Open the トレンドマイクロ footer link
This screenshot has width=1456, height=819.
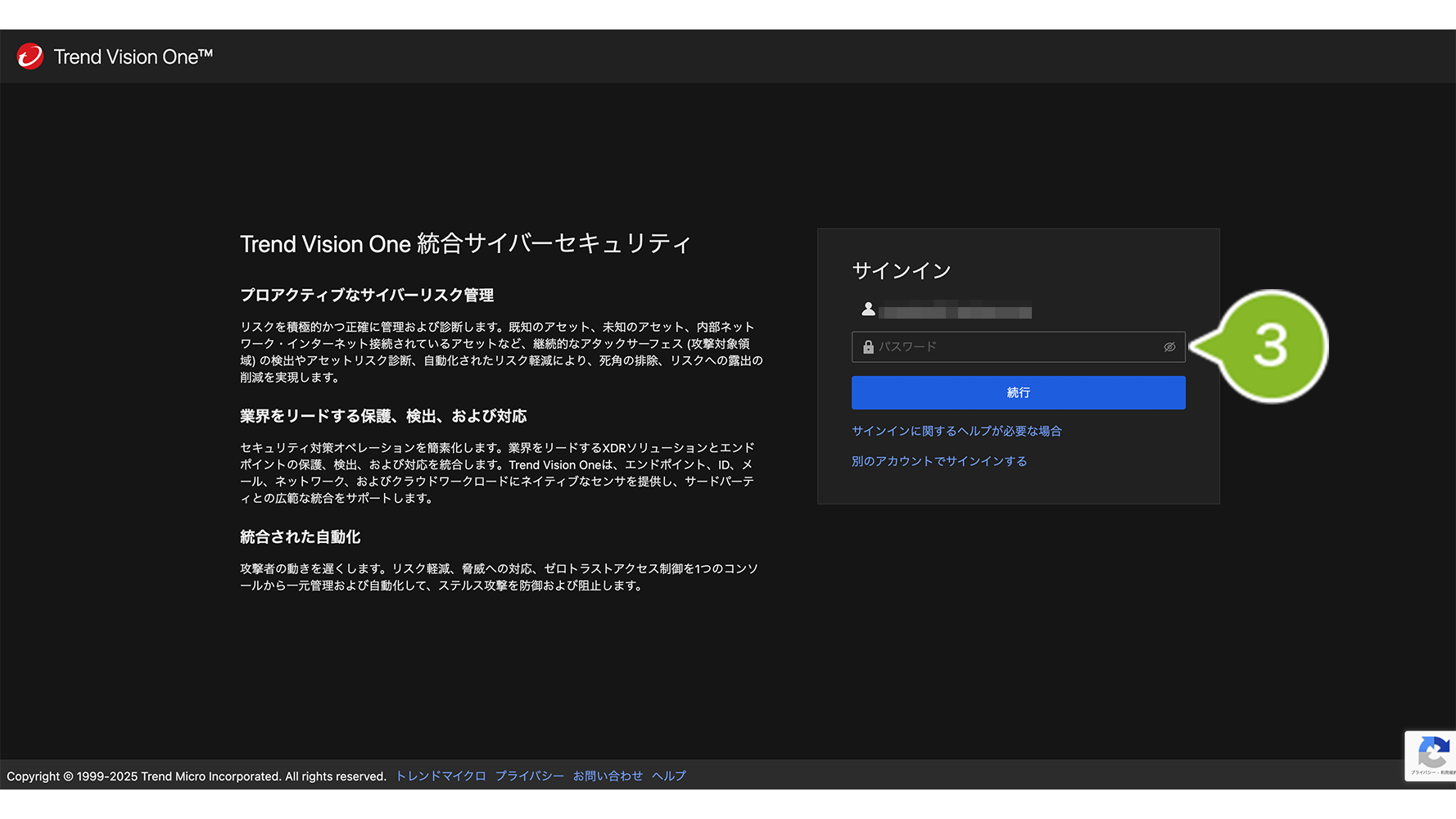pos(441,776)
